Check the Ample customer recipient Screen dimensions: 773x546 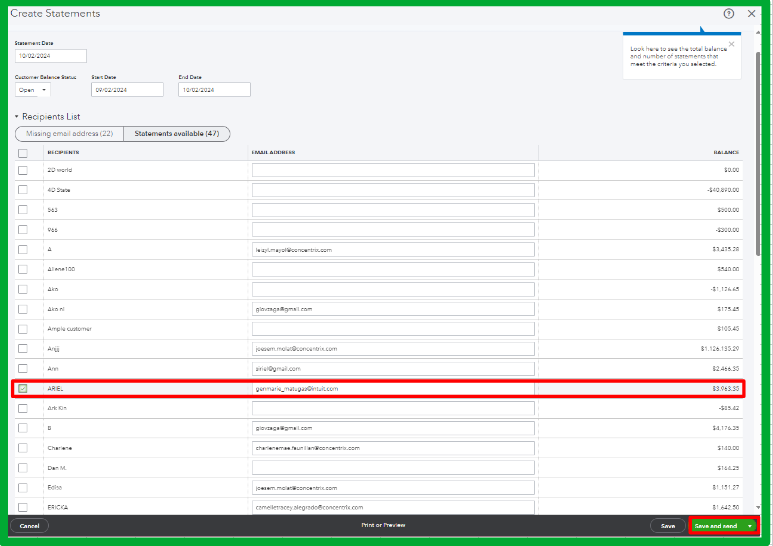(23, 329)
